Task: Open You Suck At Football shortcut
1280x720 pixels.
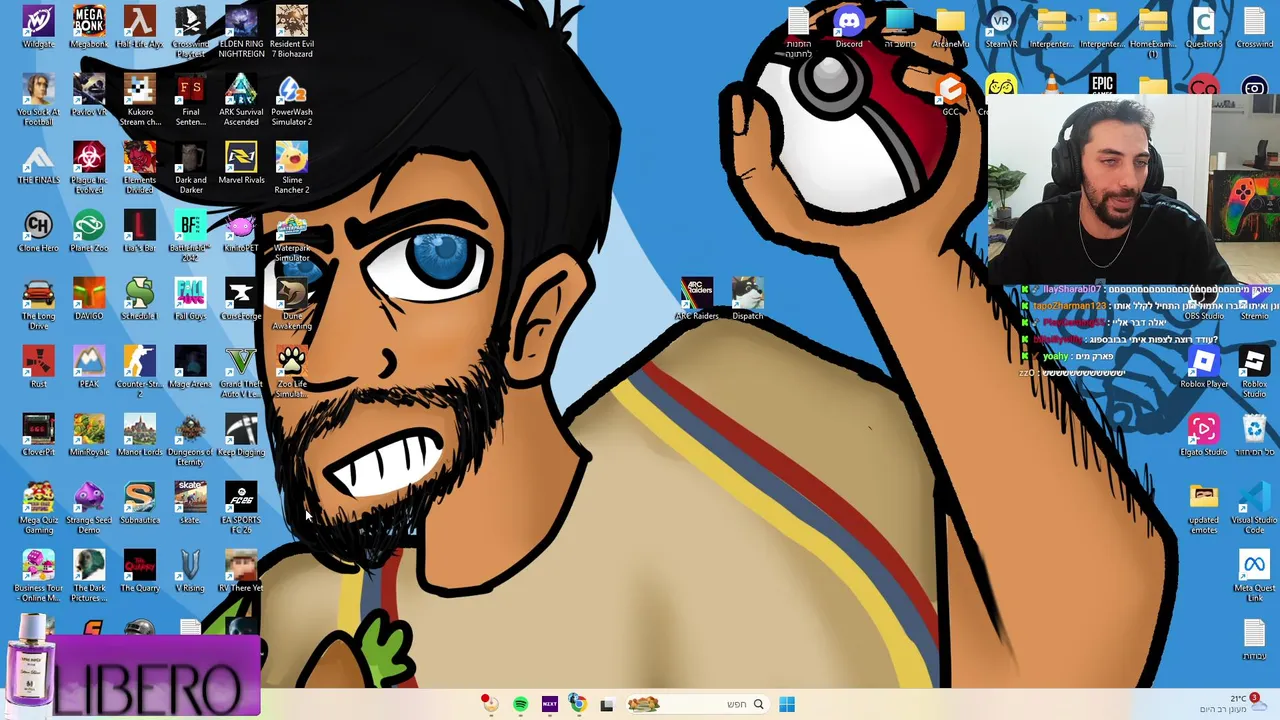Action: tap(38, 99)
